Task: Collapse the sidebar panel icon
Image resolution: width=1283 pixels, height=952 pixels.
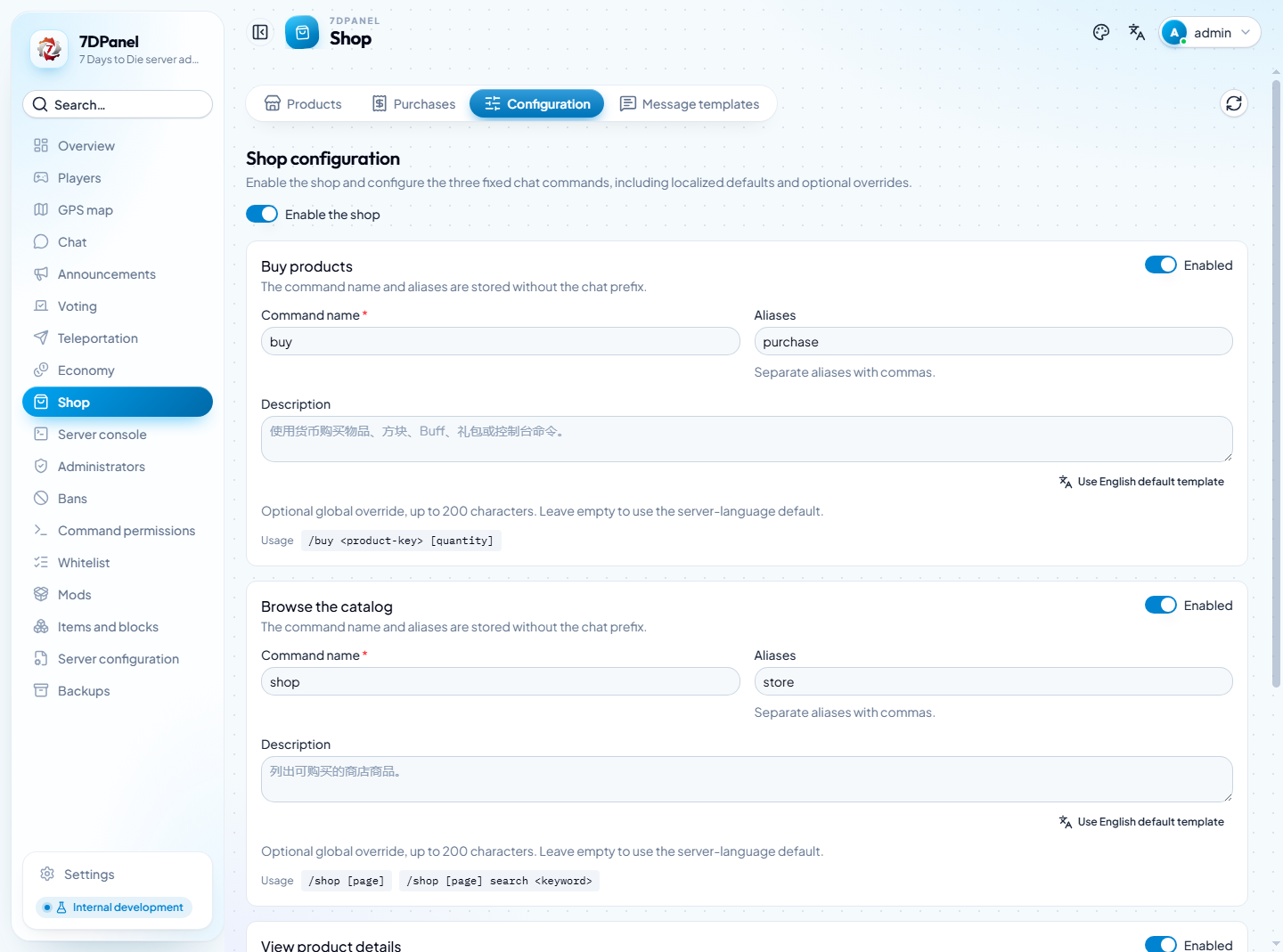Action: (x=260, y=32)
